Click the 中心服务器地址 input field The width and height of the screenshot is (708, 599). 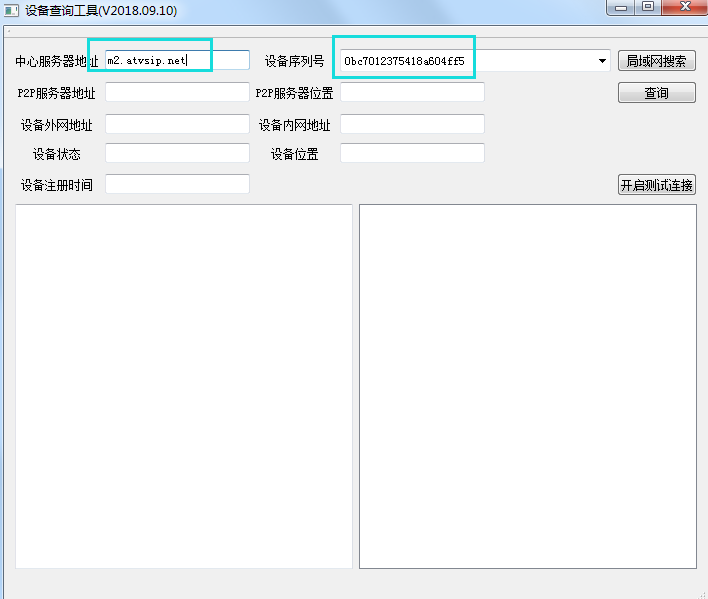pos(177,60)
